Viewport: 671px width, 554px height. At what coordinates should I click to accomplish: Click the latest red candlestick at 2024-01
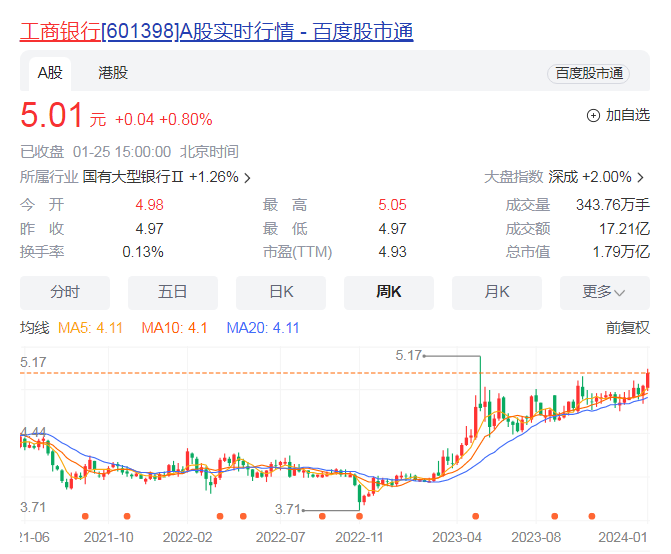tap(648, 380)
